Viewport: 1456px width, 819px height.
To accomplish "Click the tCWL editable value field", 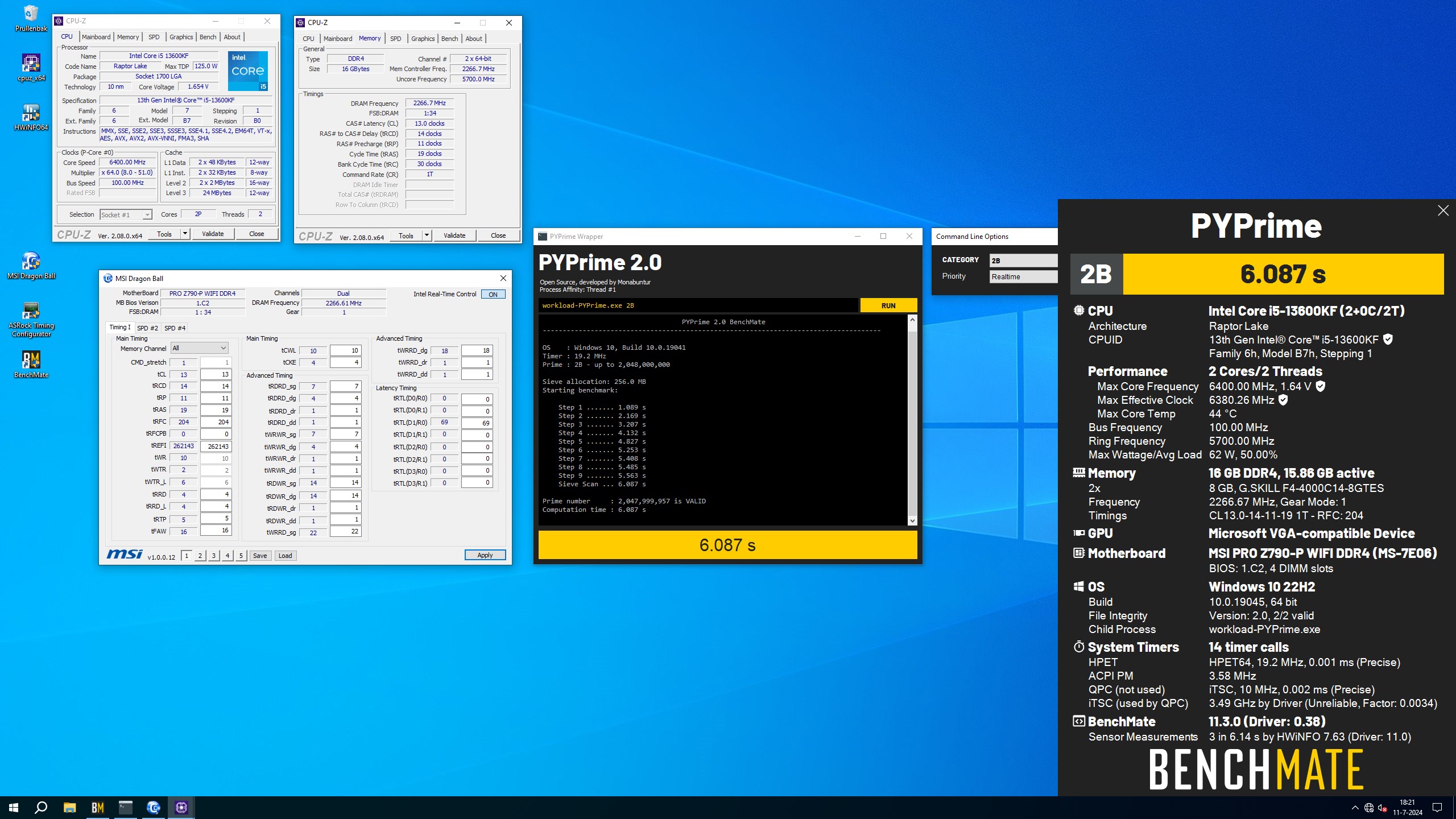I will point(345,350).
